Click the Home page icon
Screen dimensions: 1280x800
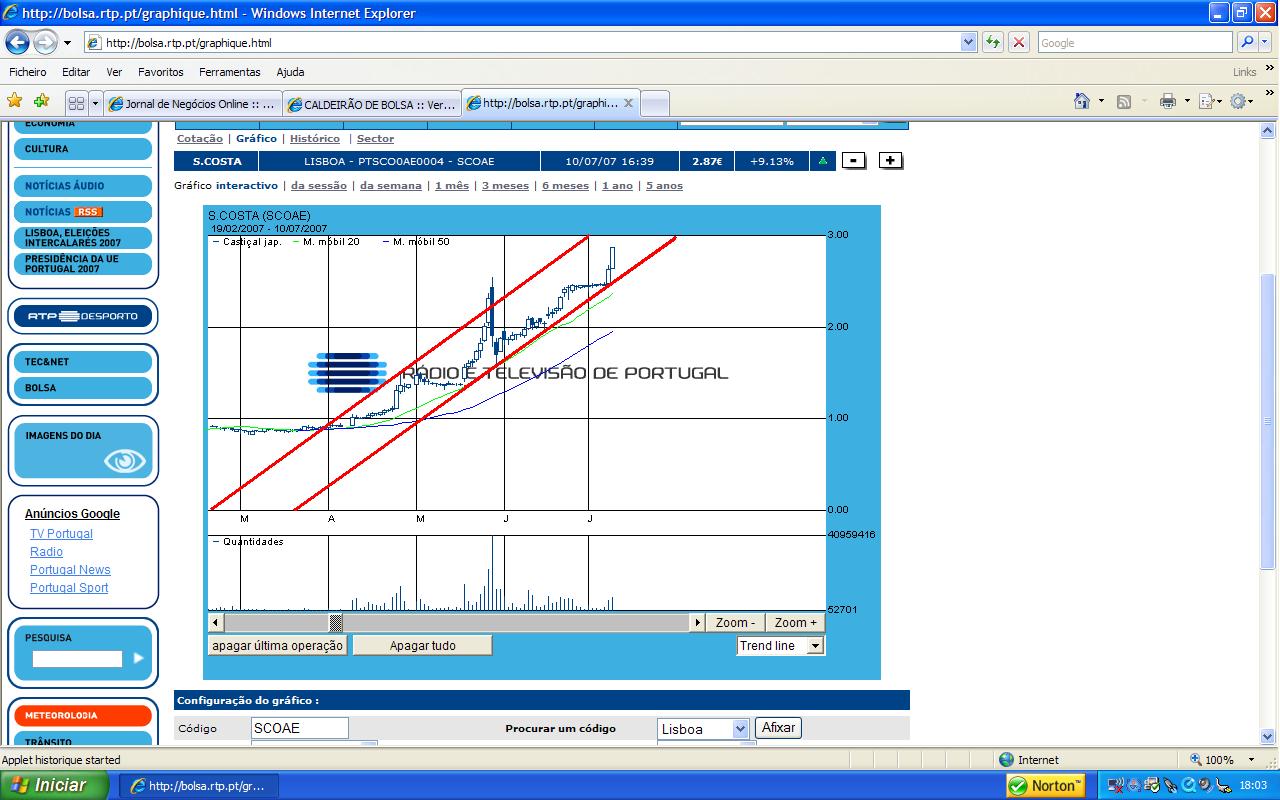pyautogui.click(x=1082, y=101)
